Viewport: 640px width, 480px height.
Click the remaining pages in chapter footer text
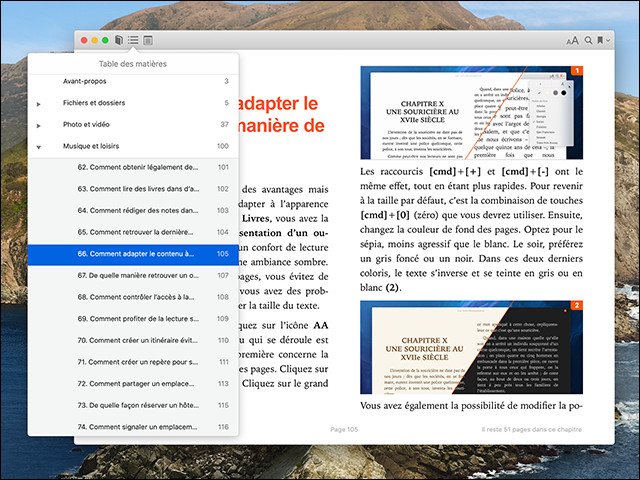pyautogui.click(x=531, y=429)
